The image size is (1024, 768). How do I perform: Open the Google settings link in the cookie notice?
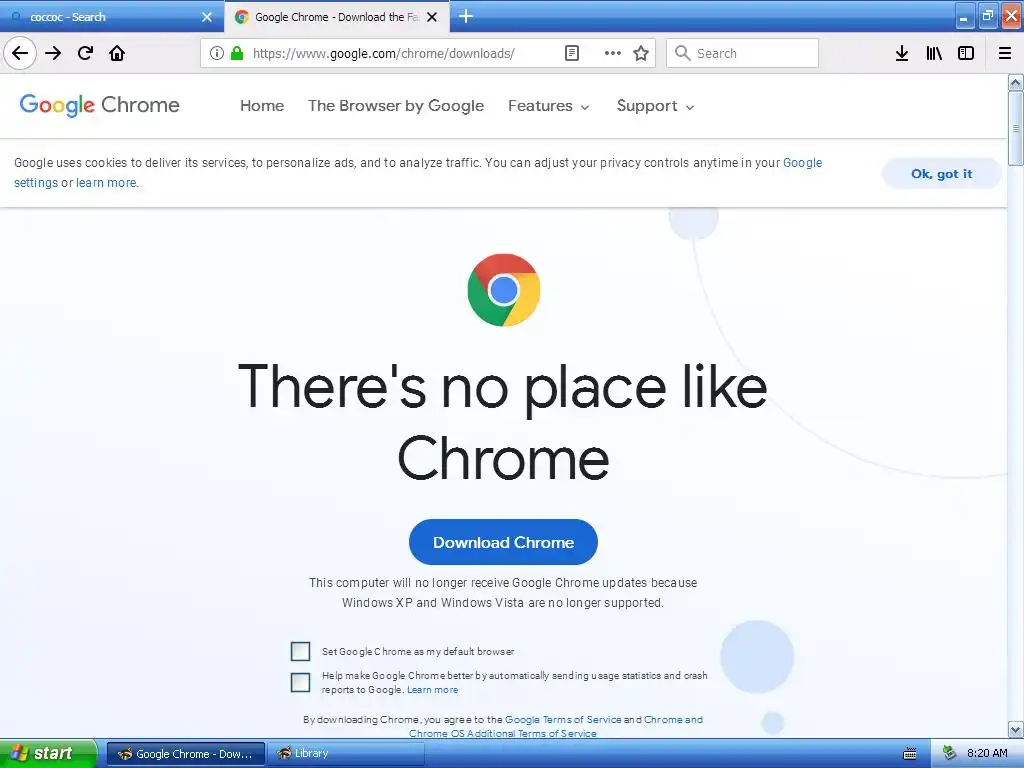802,163
